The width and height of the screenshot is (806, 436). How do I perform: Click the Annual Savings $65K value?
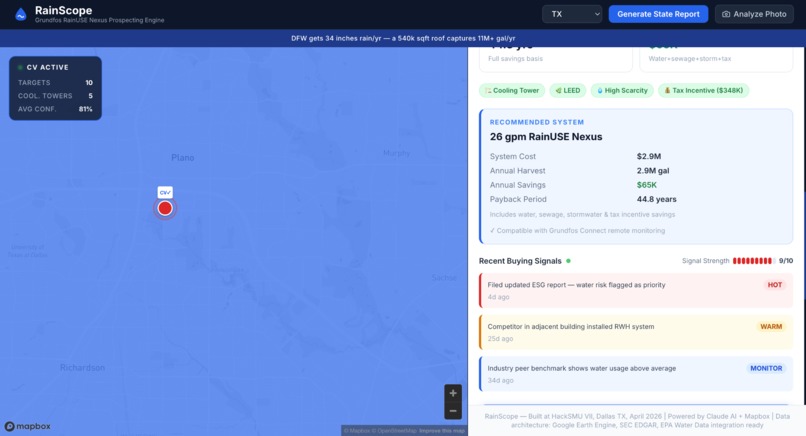click(x=647, y=185)
